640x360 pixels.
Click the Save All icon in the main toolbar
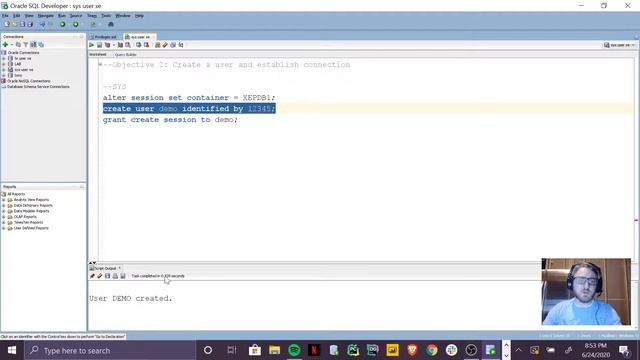30,24
